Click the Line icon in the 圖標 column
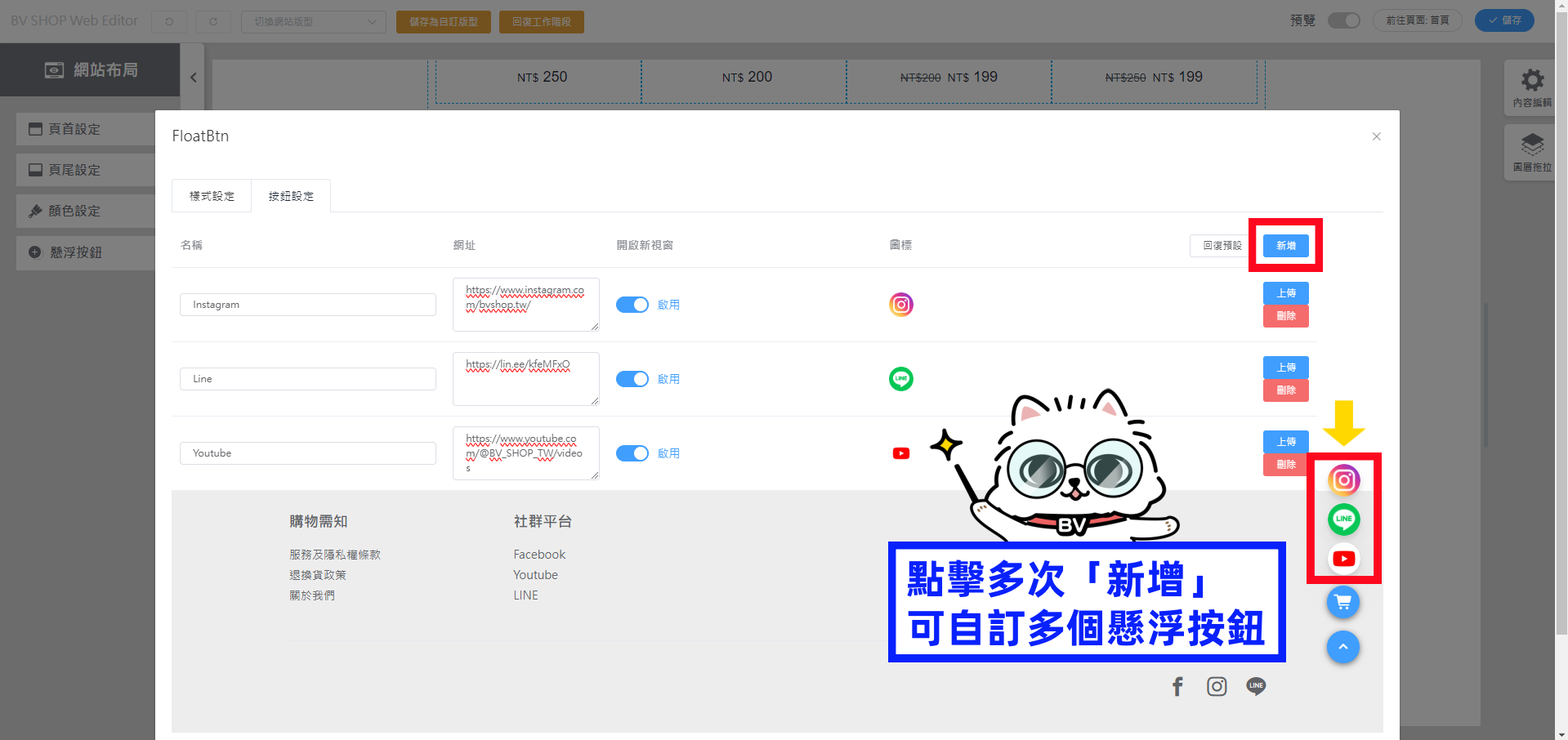The image size is (1568, 740). pos(901,379)
